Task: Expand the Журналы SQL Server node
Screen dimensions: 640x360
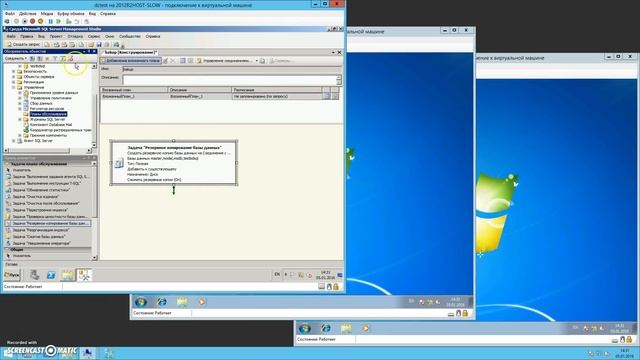Action: tap(20, 119)
